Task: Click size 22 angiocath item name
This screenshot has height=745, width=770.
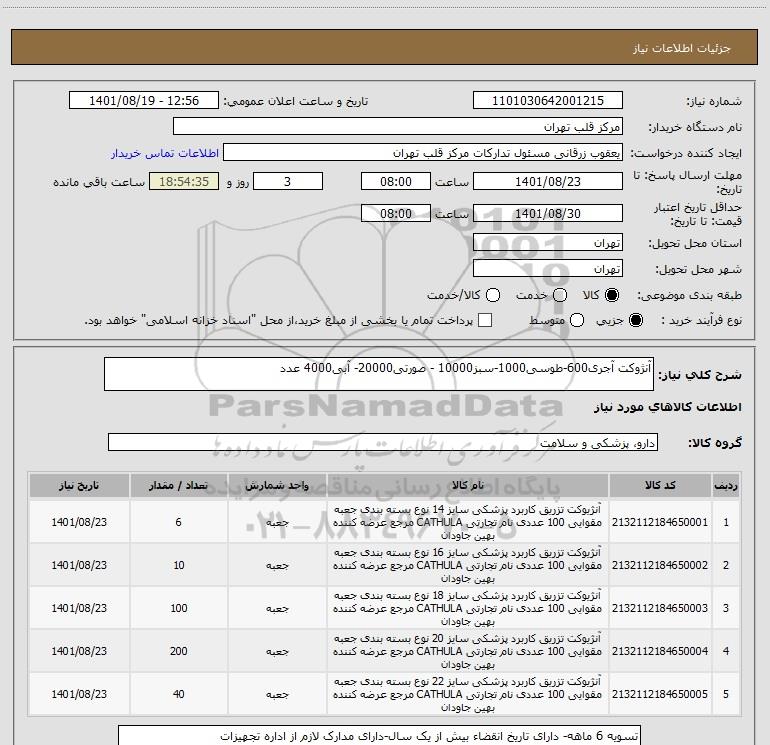Action: point(468,694)
